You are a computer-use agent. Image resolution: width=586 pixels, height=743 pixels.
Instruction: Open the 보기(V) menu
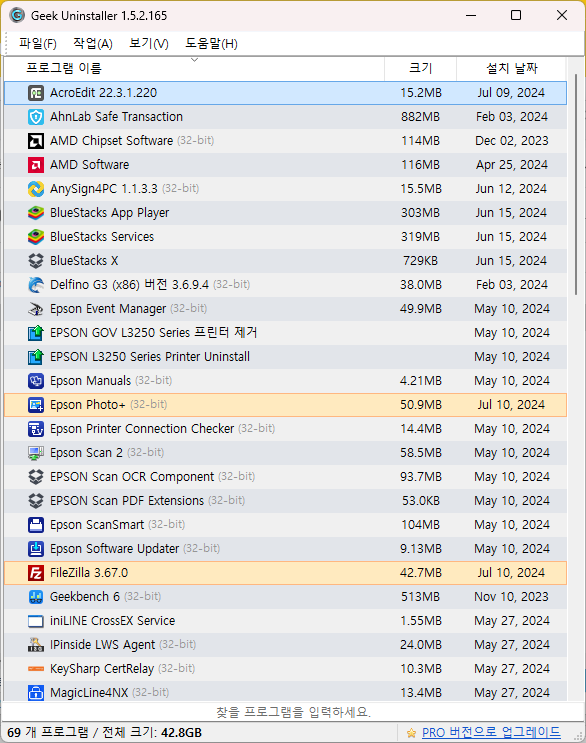[149, 44]
